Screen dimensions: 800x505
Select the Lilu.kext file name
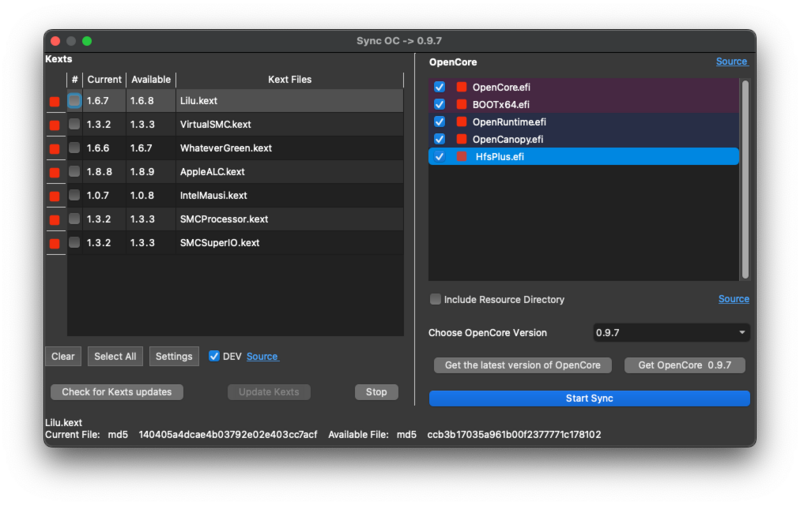click(x=198, y=101)
